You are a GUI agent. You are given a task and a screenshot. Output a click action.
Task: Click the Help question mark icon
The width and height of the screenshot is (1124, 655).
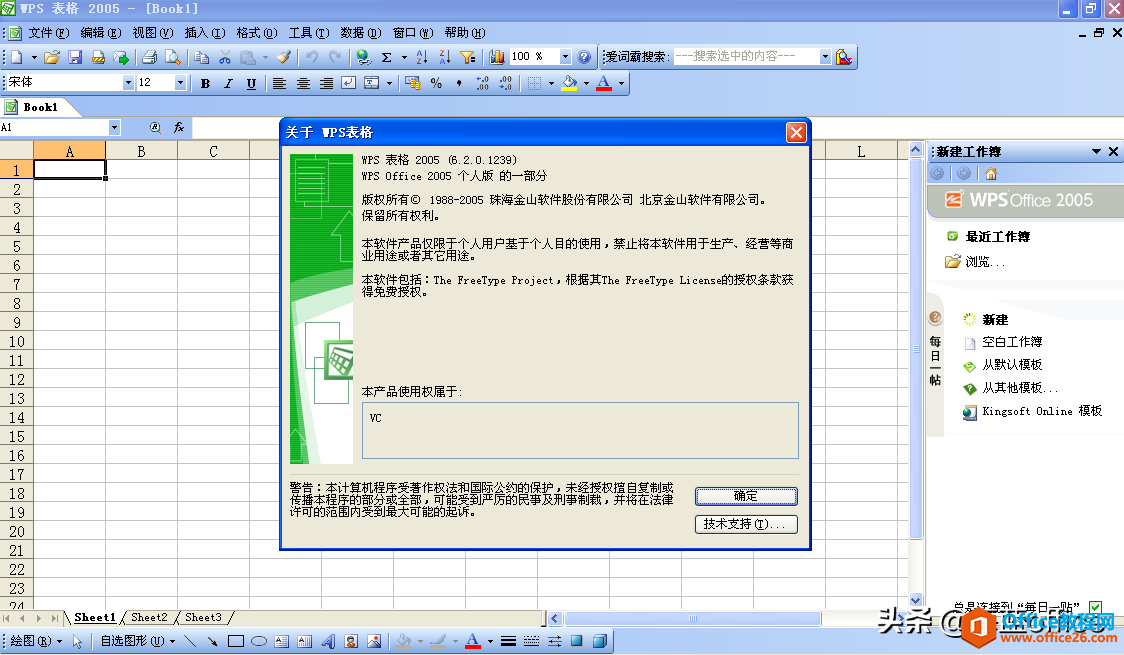click(x=584, y=57)
